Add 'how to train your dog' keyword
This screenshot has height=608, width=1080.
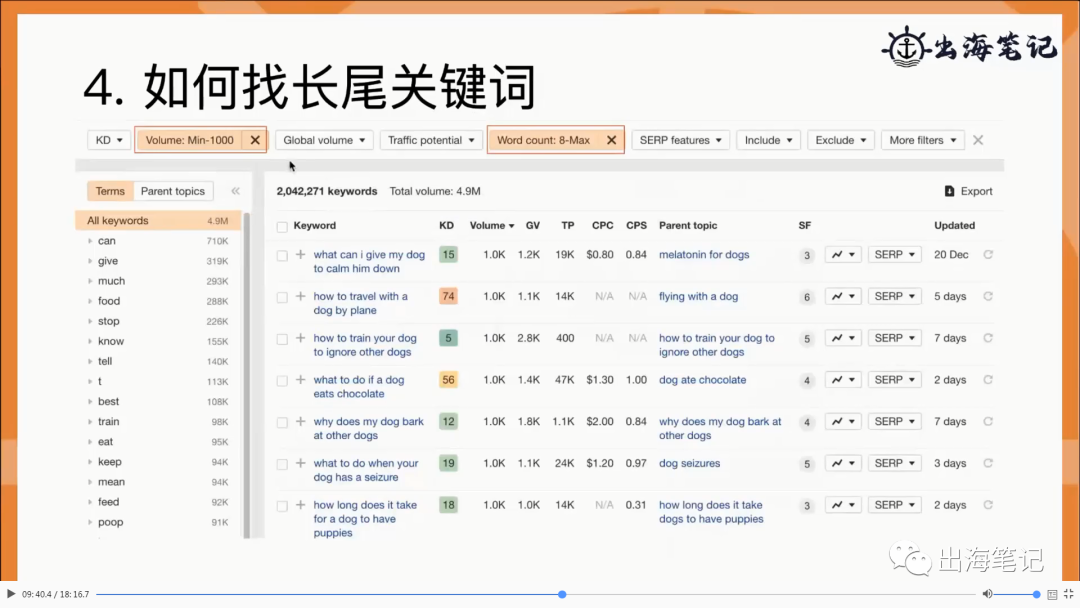(300, 338)
